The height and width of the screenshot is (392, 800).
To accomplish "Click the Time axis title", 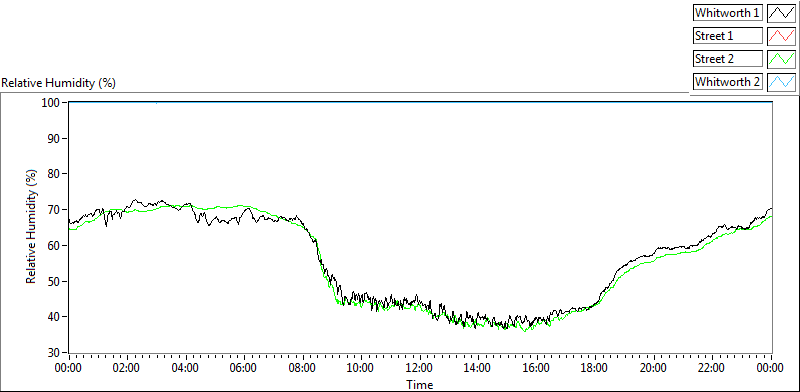I will 419,384.
